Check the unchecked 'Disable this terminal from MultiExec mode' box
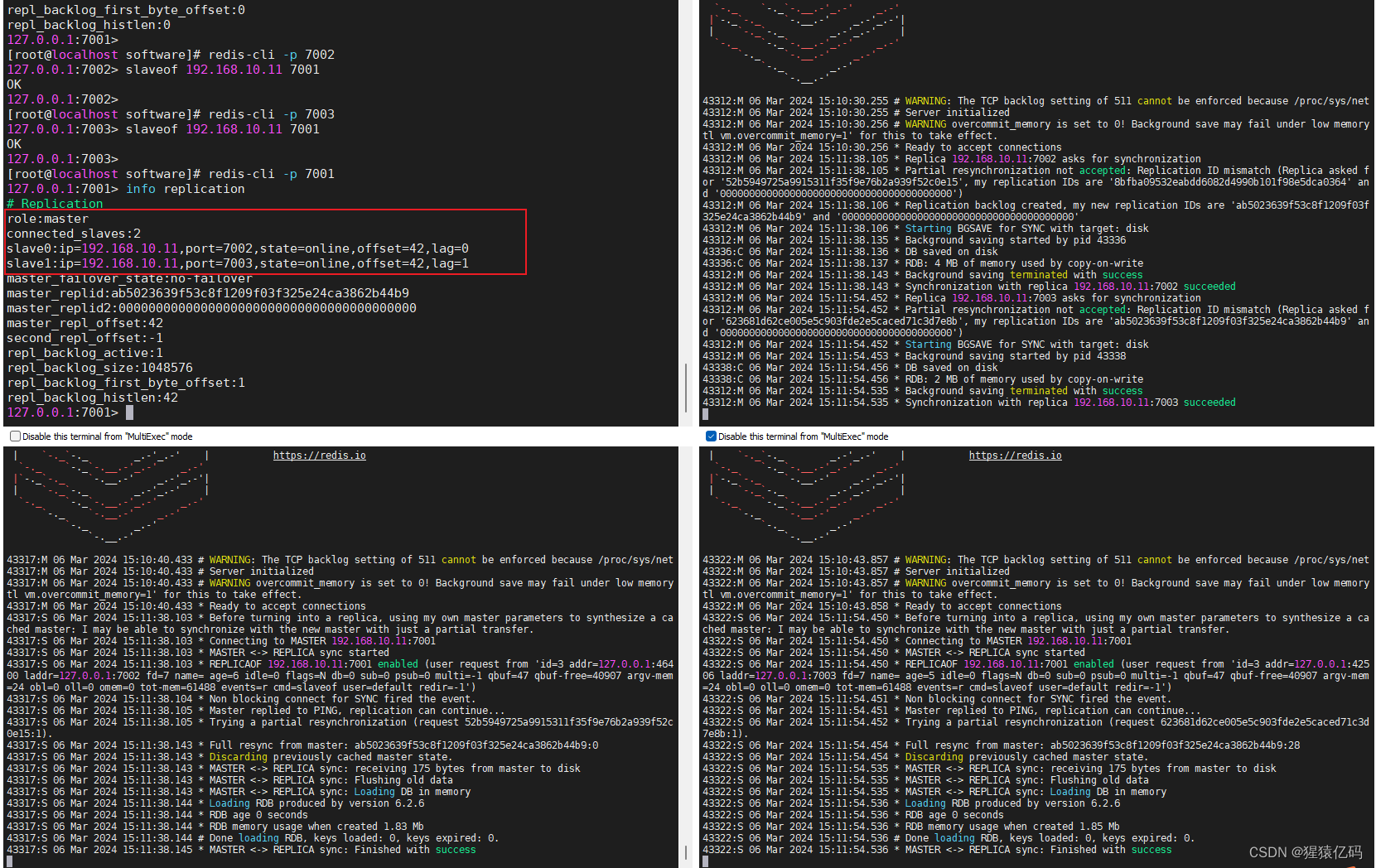 point(15,436)
